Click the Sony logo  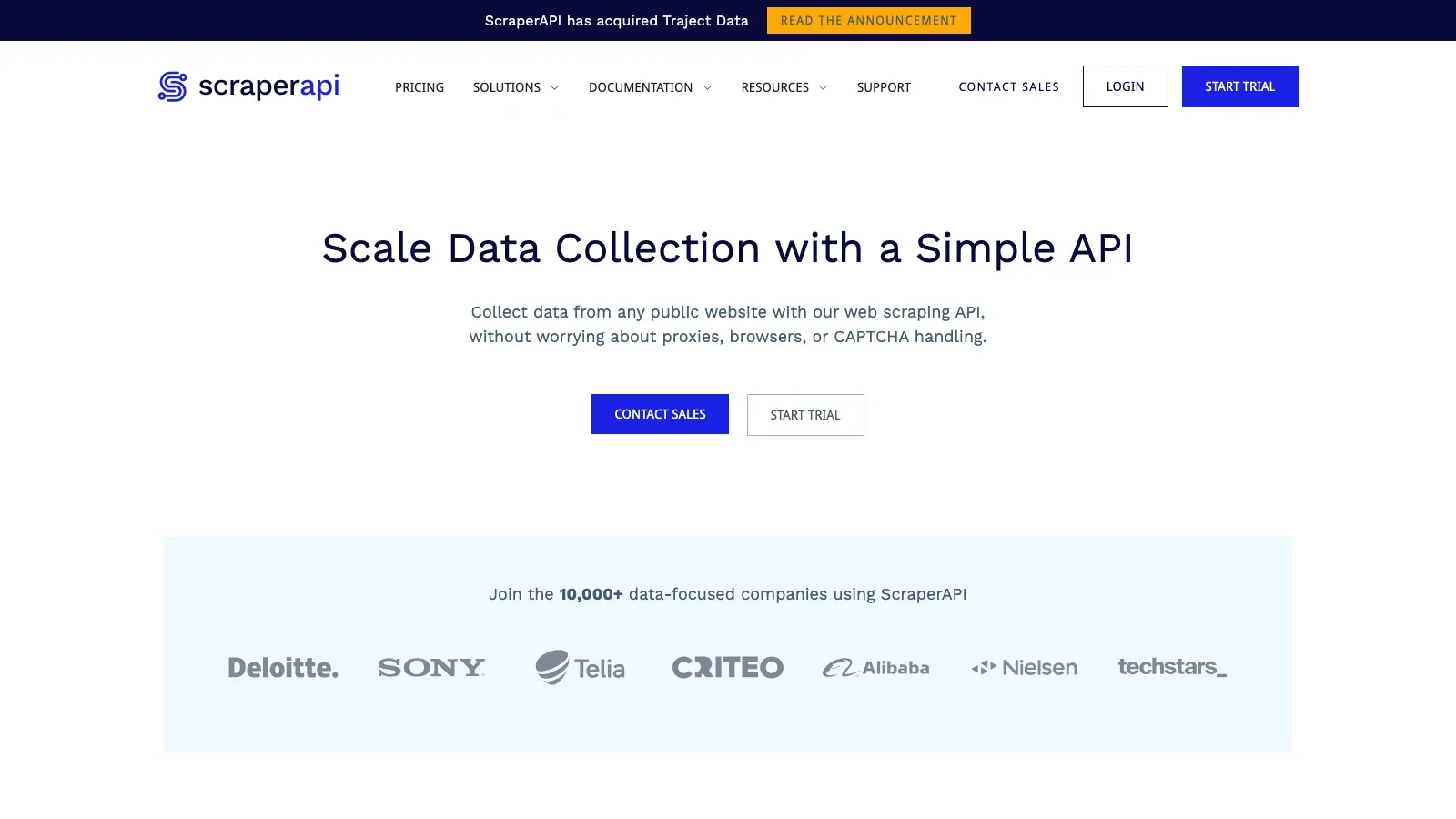pos(431,668)
